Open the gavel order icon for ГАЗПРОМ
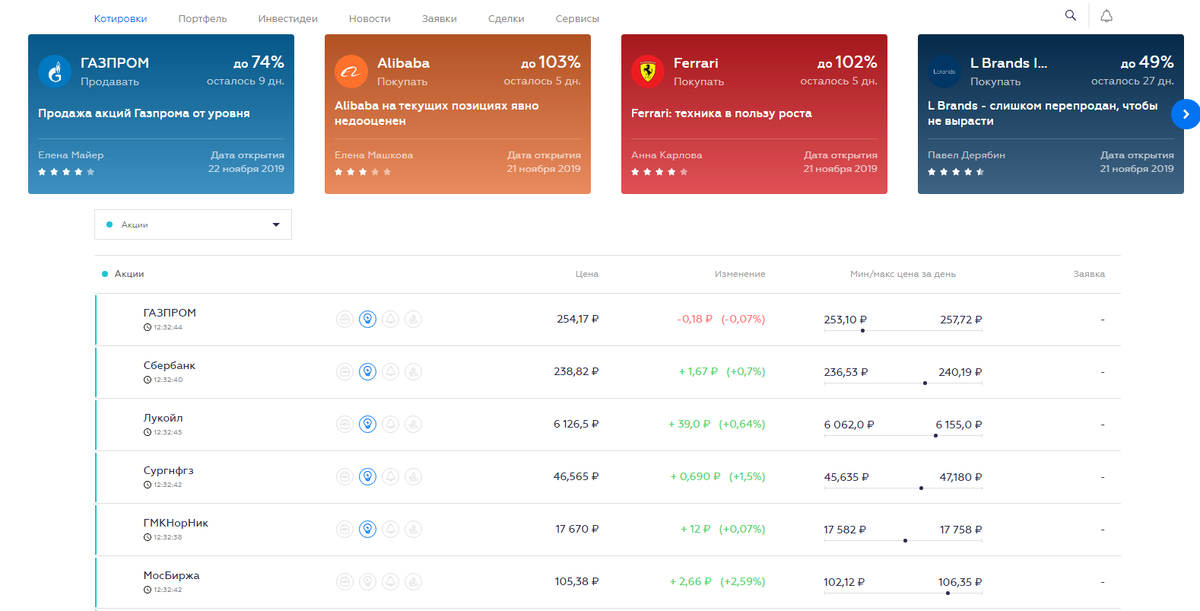Image resolution: width=1200 pixels, height=611 pixels. 413,319
